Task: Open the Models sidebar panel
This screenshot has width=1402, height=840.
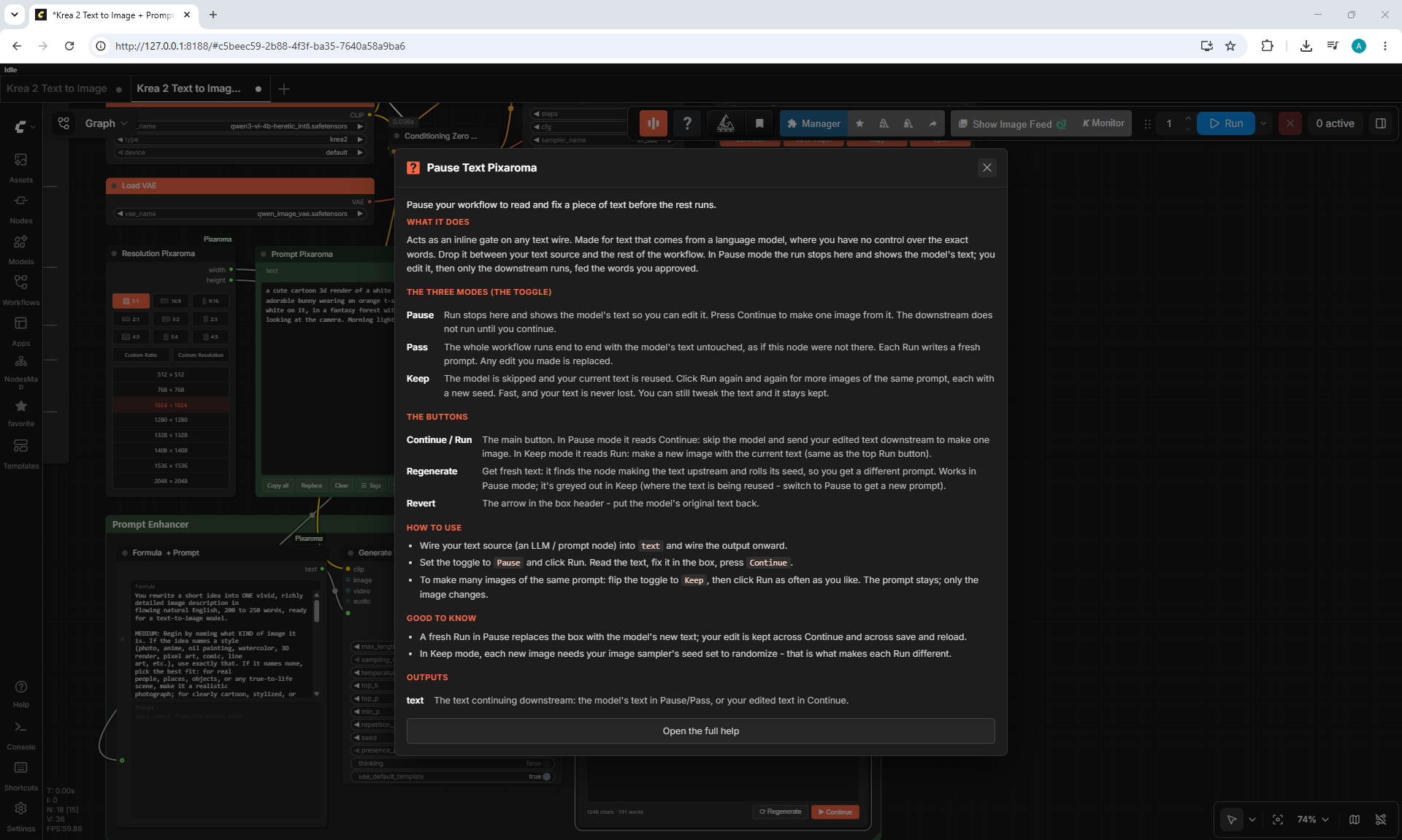Action: [20, 249]
